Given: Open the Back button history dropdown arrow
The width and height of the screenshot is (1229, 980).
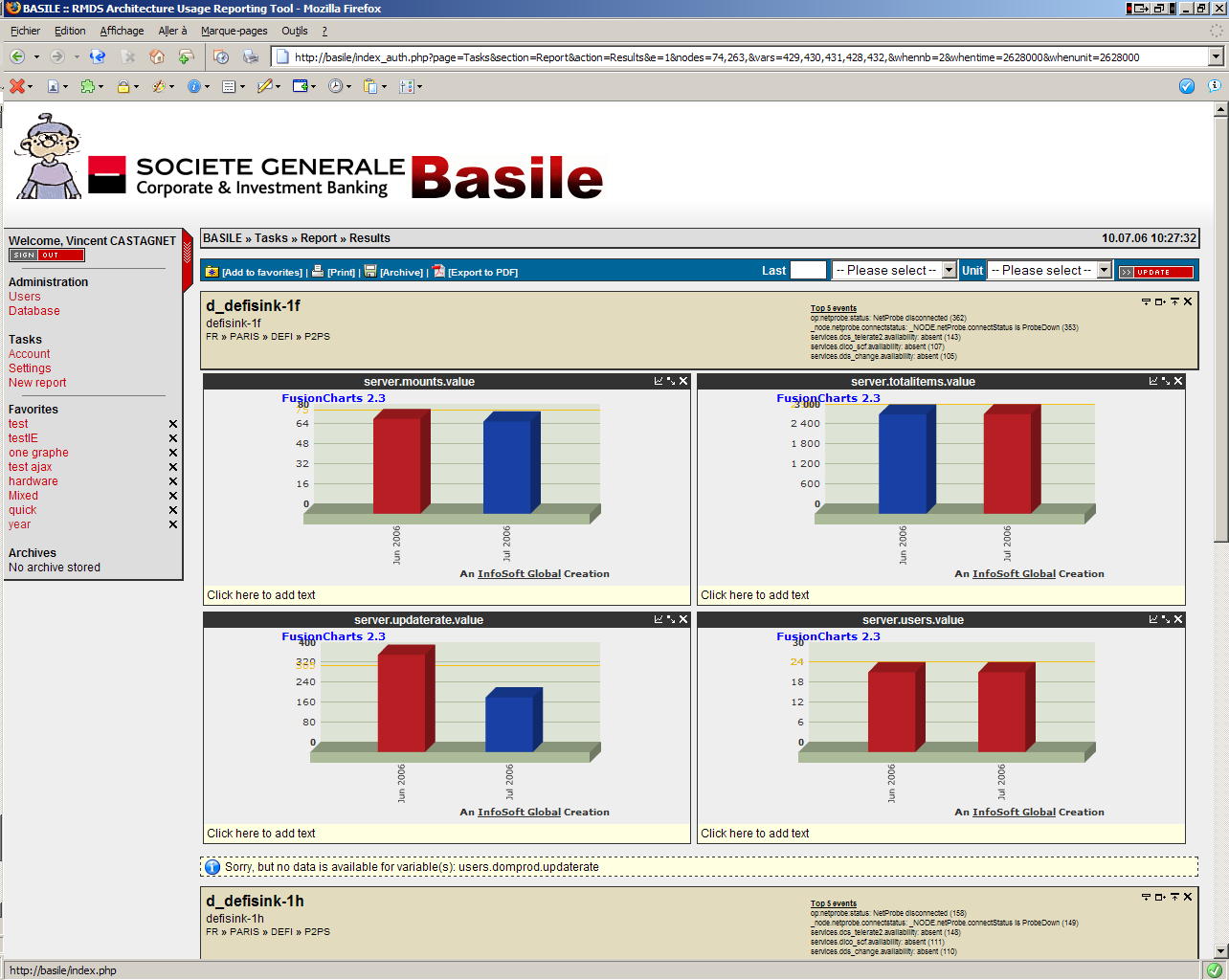Looking at the screenshot, I should [x=36, y=57].
